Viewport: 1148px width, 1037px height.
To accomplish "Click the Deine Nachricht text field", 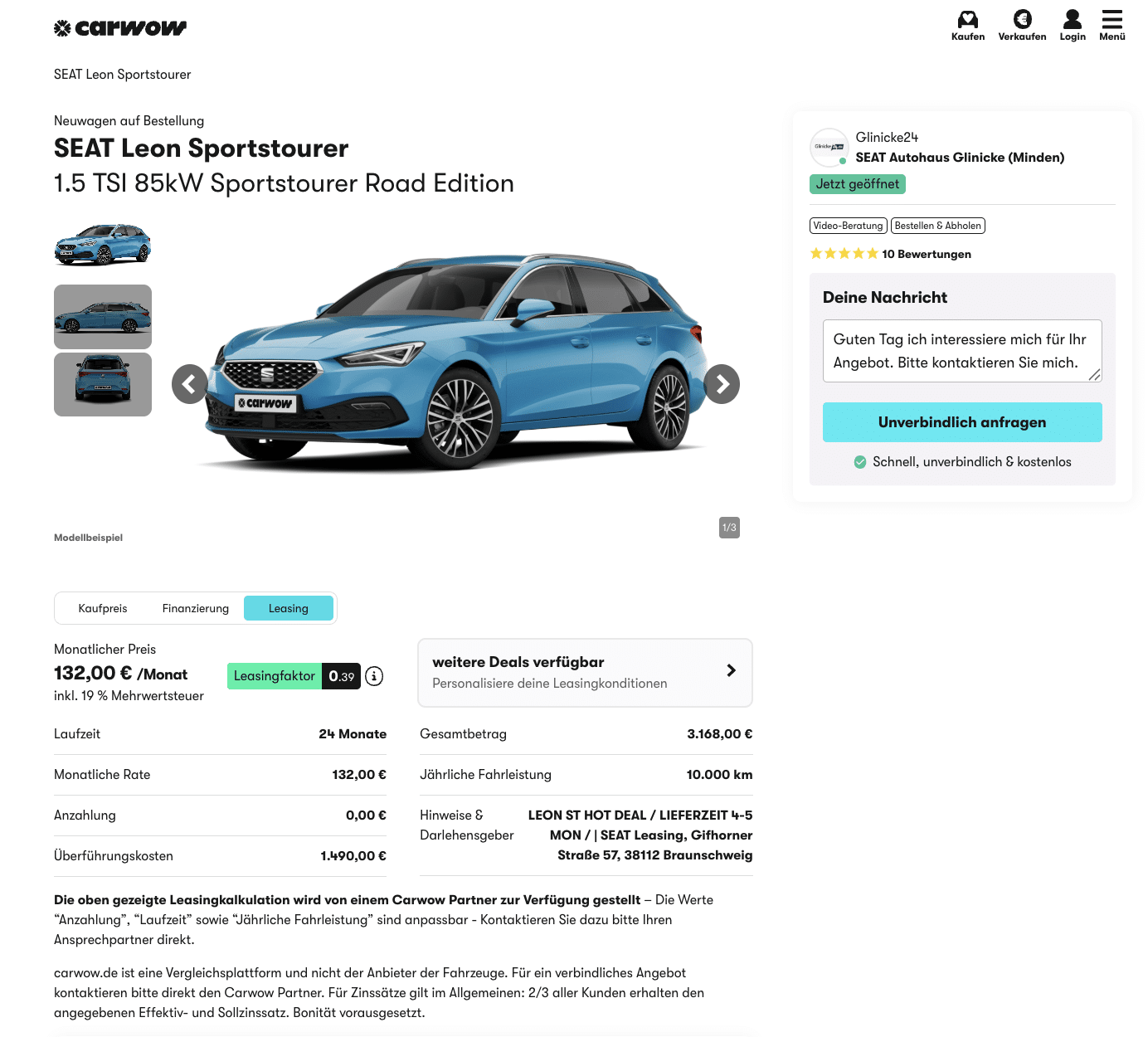I will pyautogui.click(x=962, y=351).
